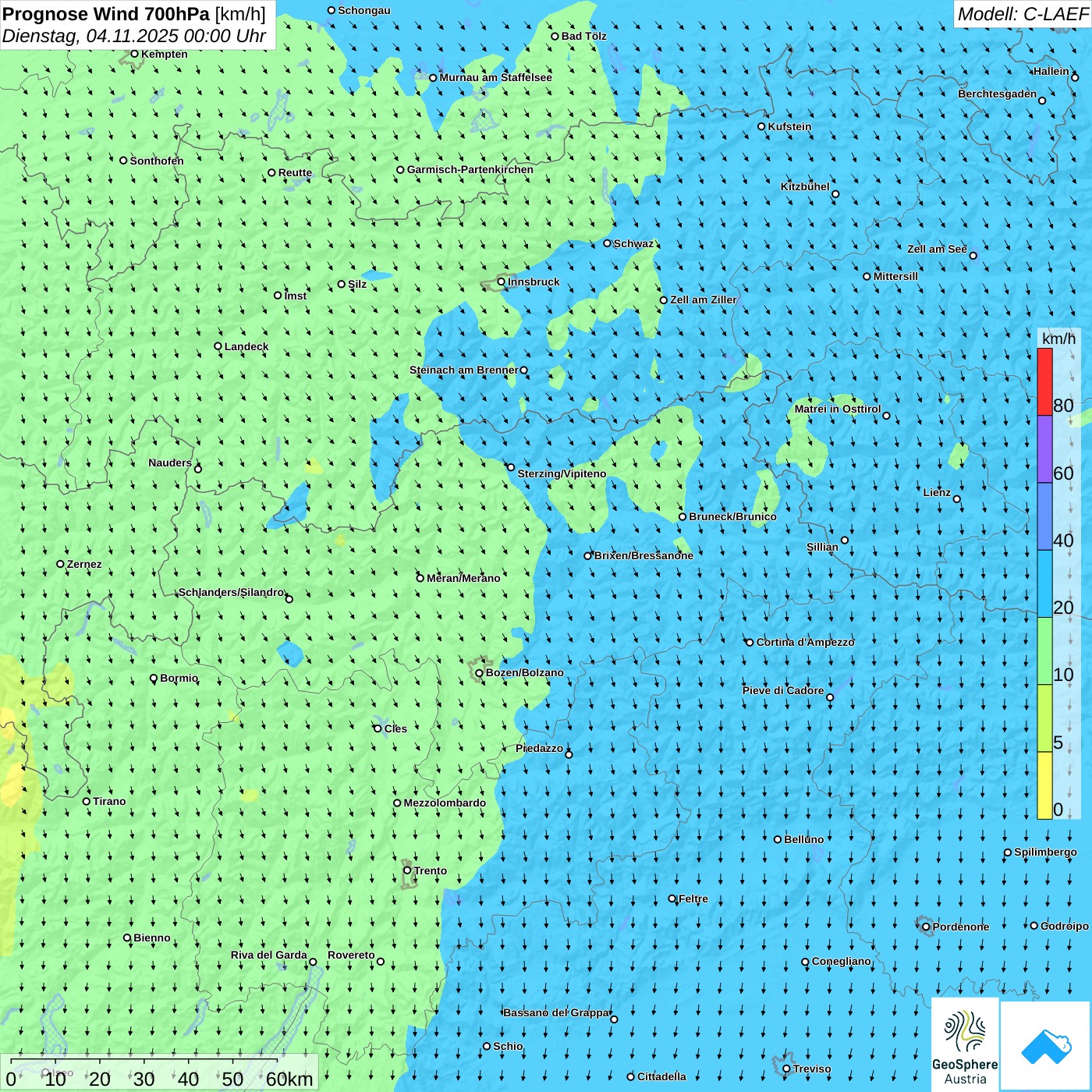Select the Sonthofen location label
Screen dimensions: 1092x1092
[x=157, y=161]
